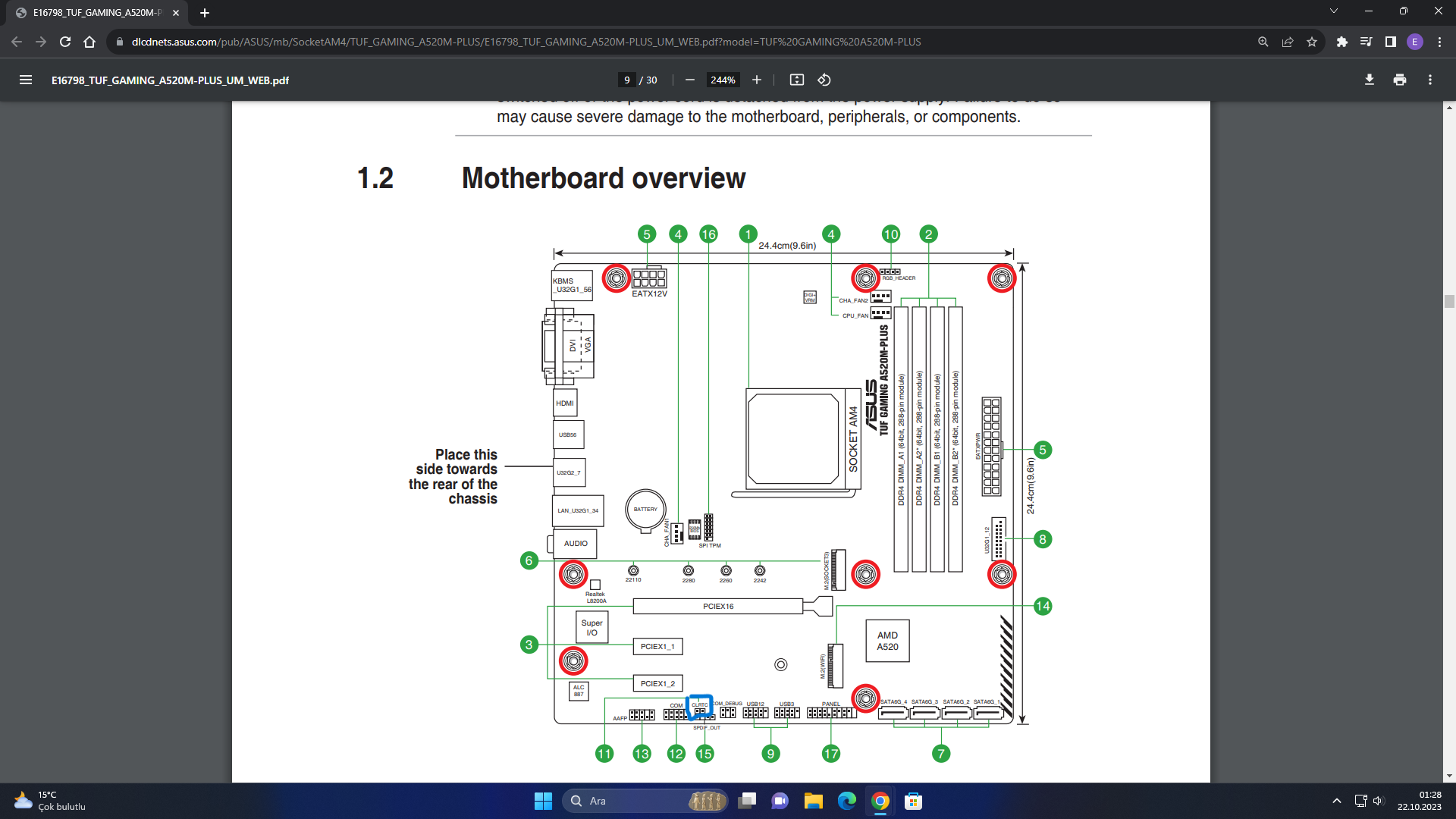Click green callout number 14
The width and height of the screenshot is (1456, 819).
1043,606
